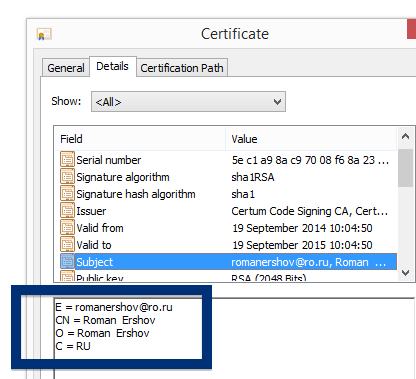Select the Issuer value Certum Code Signing CA

point(310,211)
